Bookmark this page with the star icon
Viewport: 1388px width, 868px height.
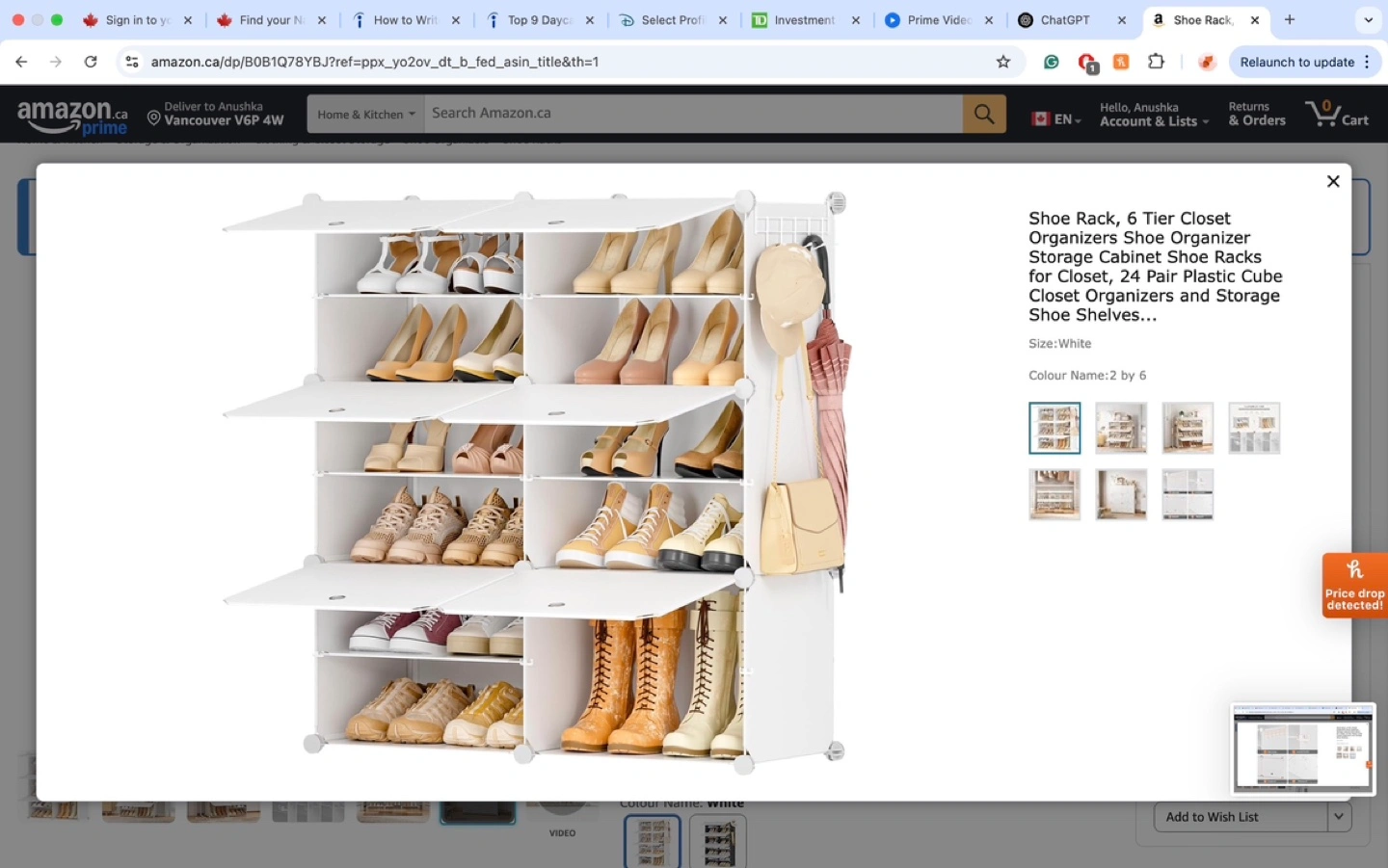tap(1002, 62)
